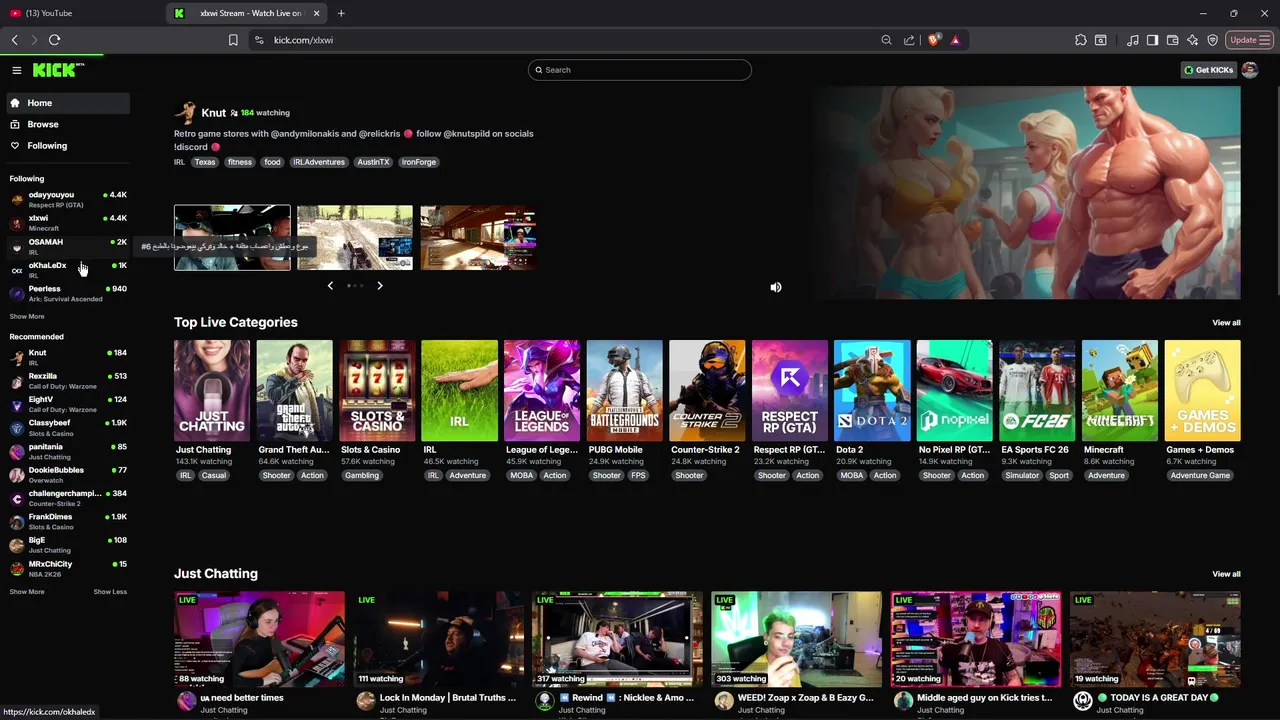Screen dimensions: 1280x720
Task: Open Brave Wallet icon
Action: pos(1172,40)
